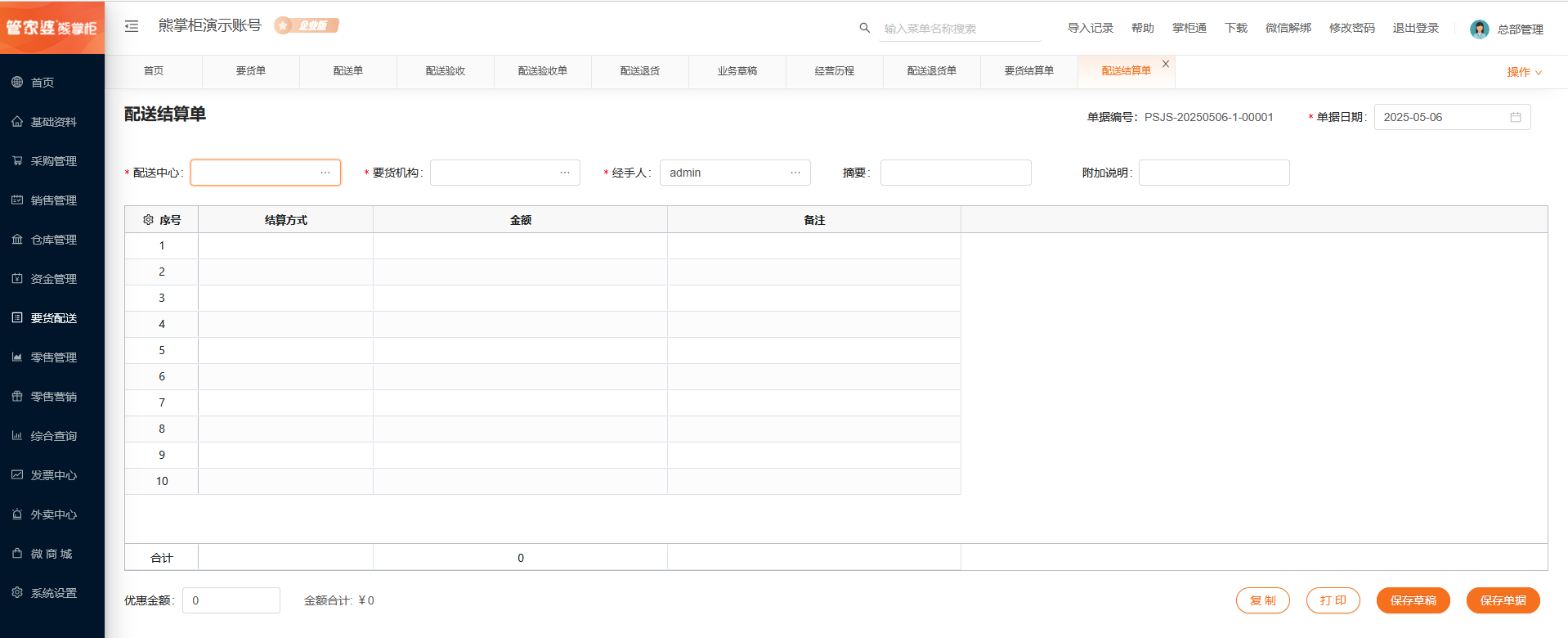
Task: Click the 总部管理 user name
Action: 1521,29
